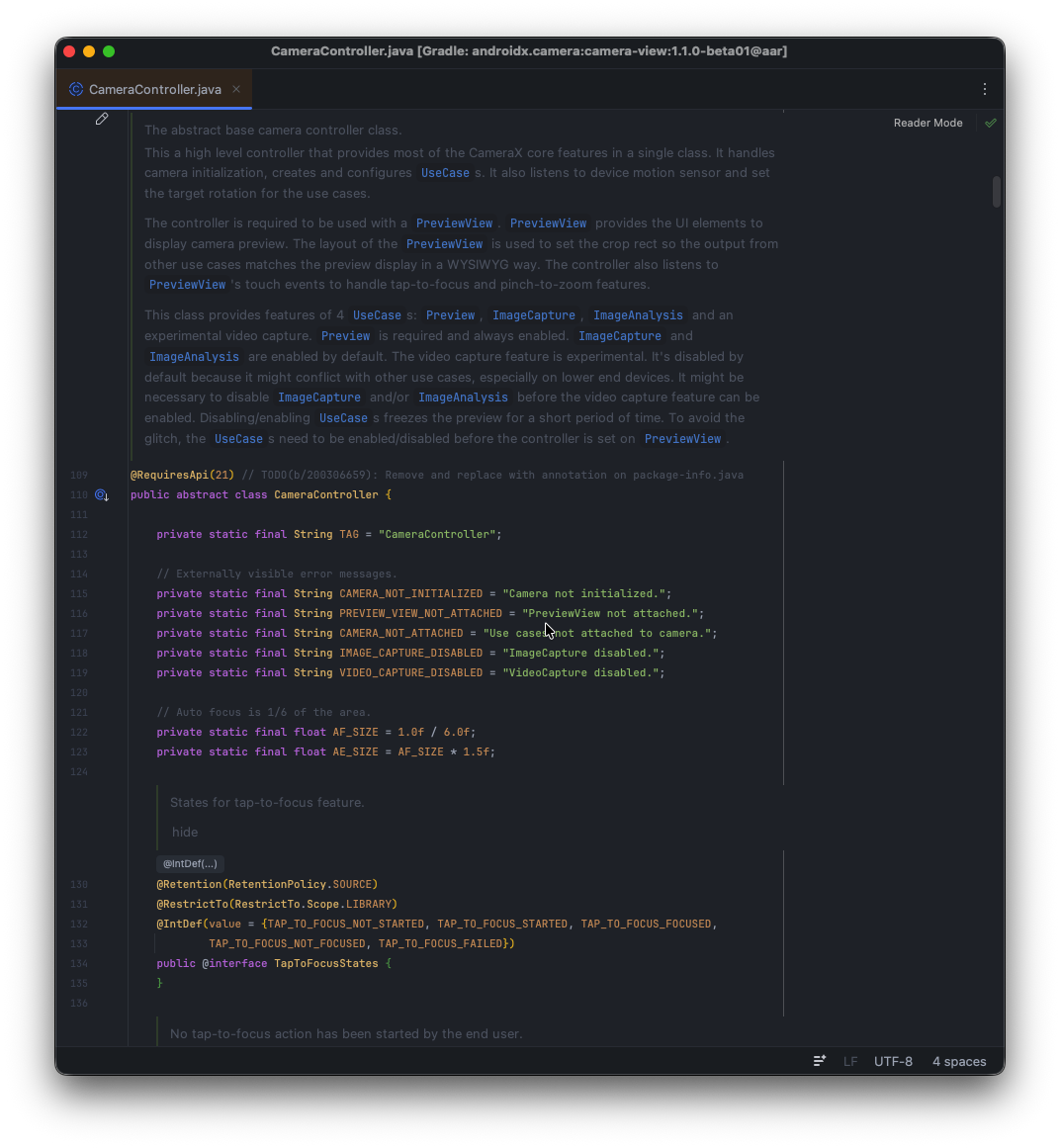This screenshot has width=1060, height=1148.
Task: Click the vertical scrollbar thumb
Action: coord(996,191)
